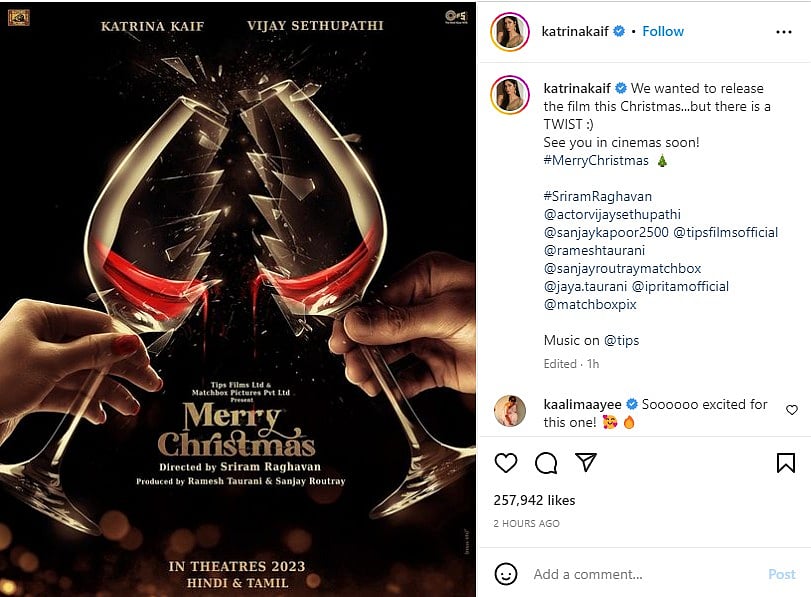Click kaalimaayee's blue verified badge
This screenshot has width=811, height=597.
tap(632, 405)
